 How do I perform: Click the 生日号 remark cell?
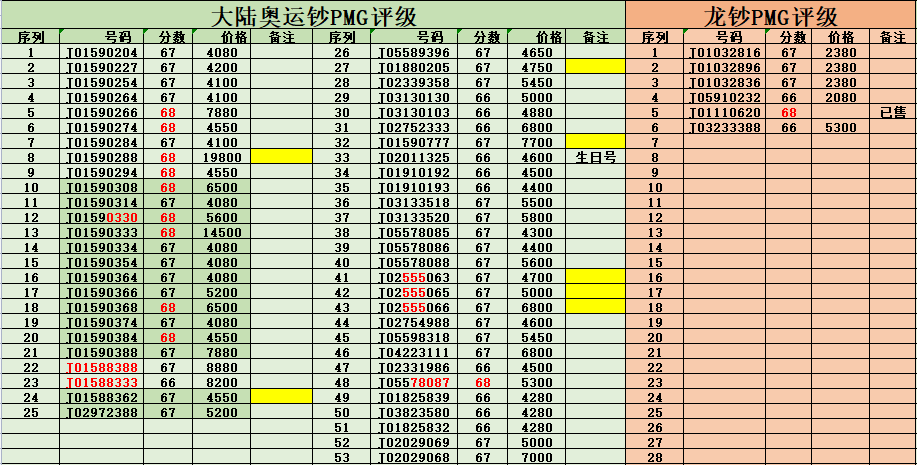click(595, 157)
